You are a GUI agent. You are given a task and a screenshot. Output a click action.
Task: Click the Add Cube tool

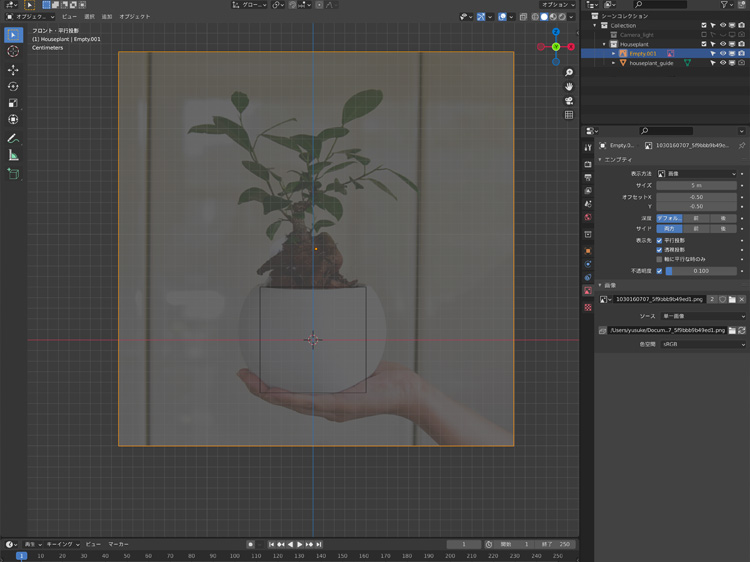point(13,174)
